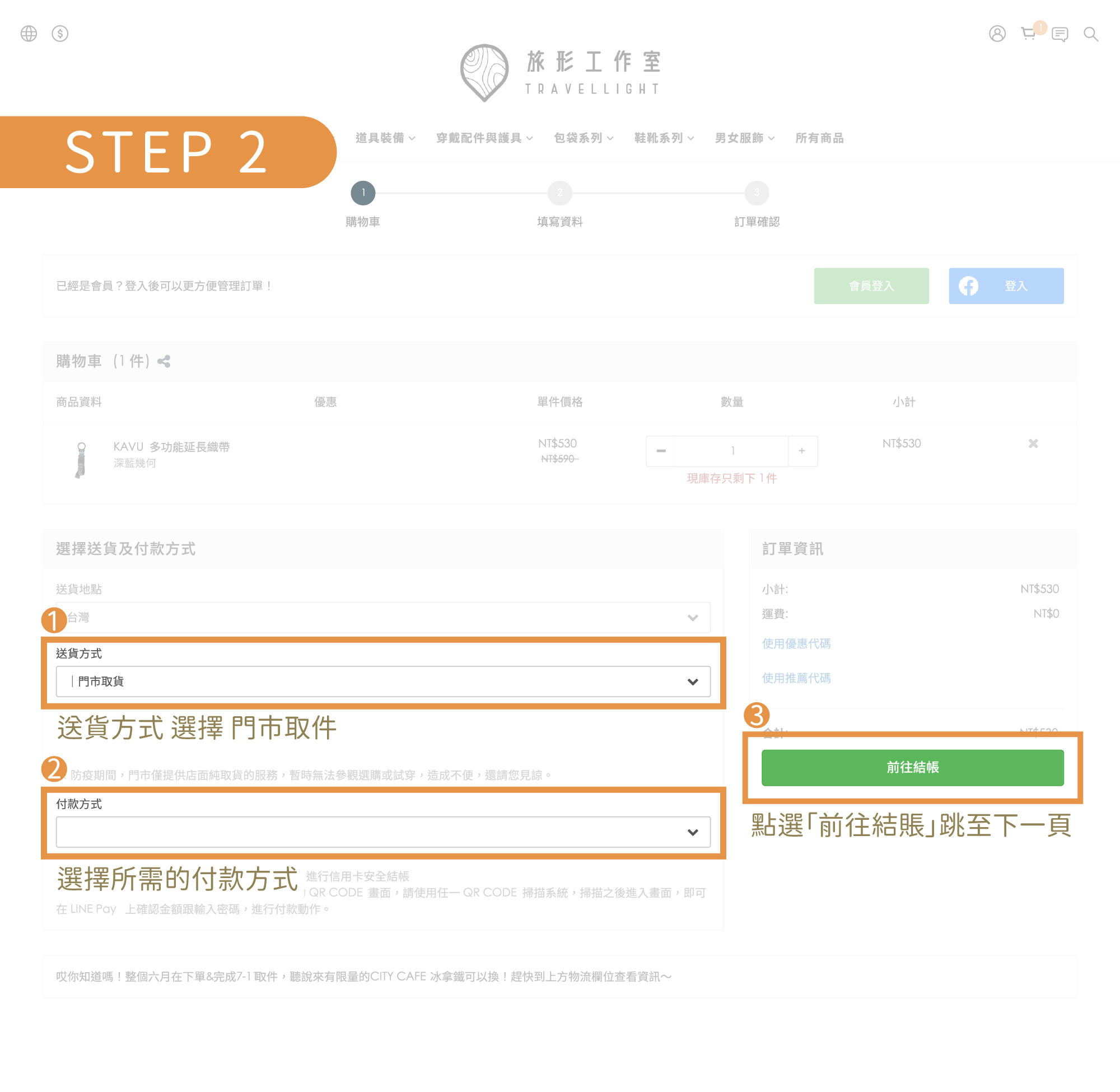
Task: Click the globe language icon
Action: tap(29, 34)
